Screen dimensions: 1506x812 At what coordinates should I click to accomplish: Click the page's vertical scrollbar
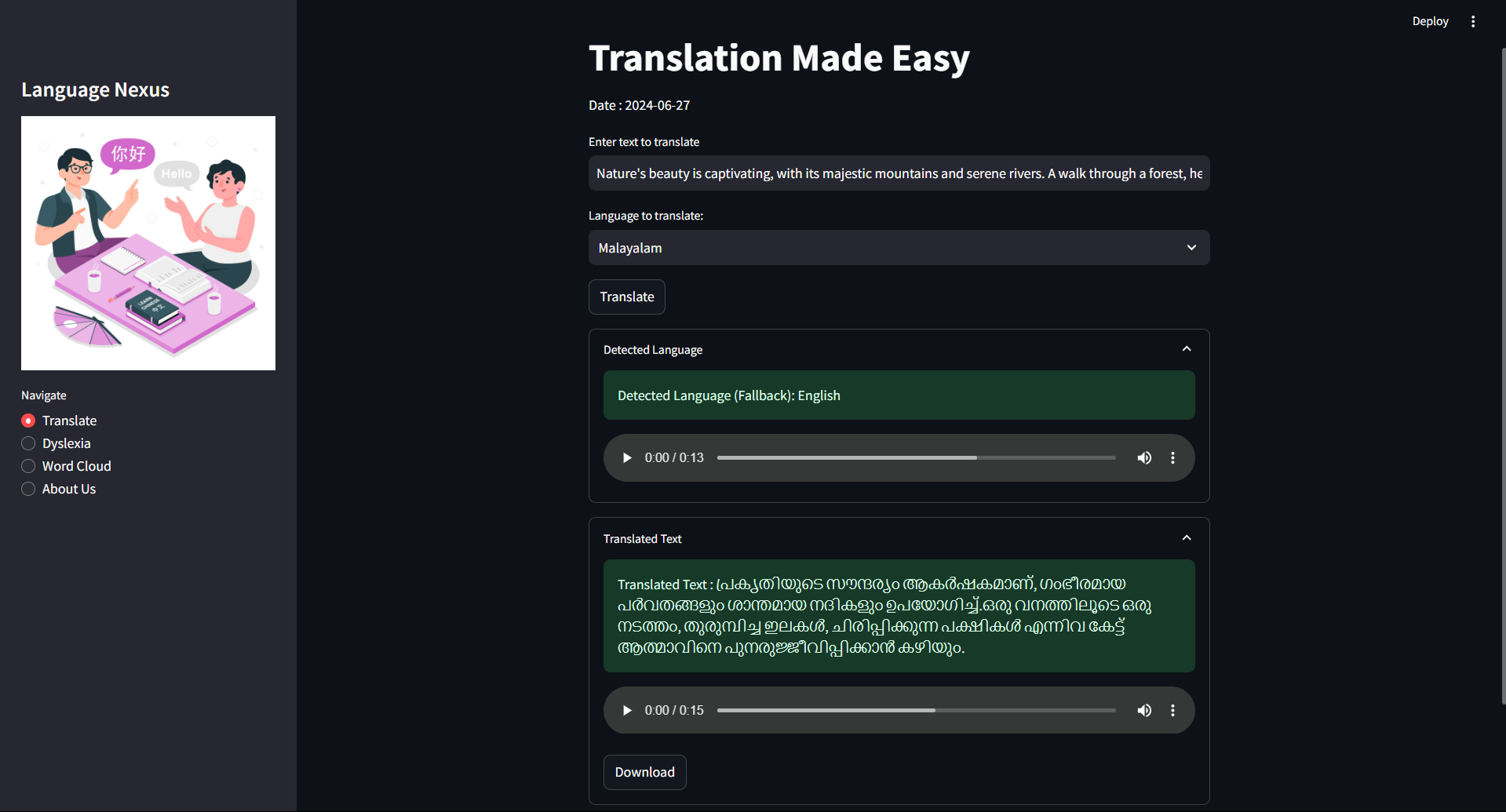tap(1503, 377)
